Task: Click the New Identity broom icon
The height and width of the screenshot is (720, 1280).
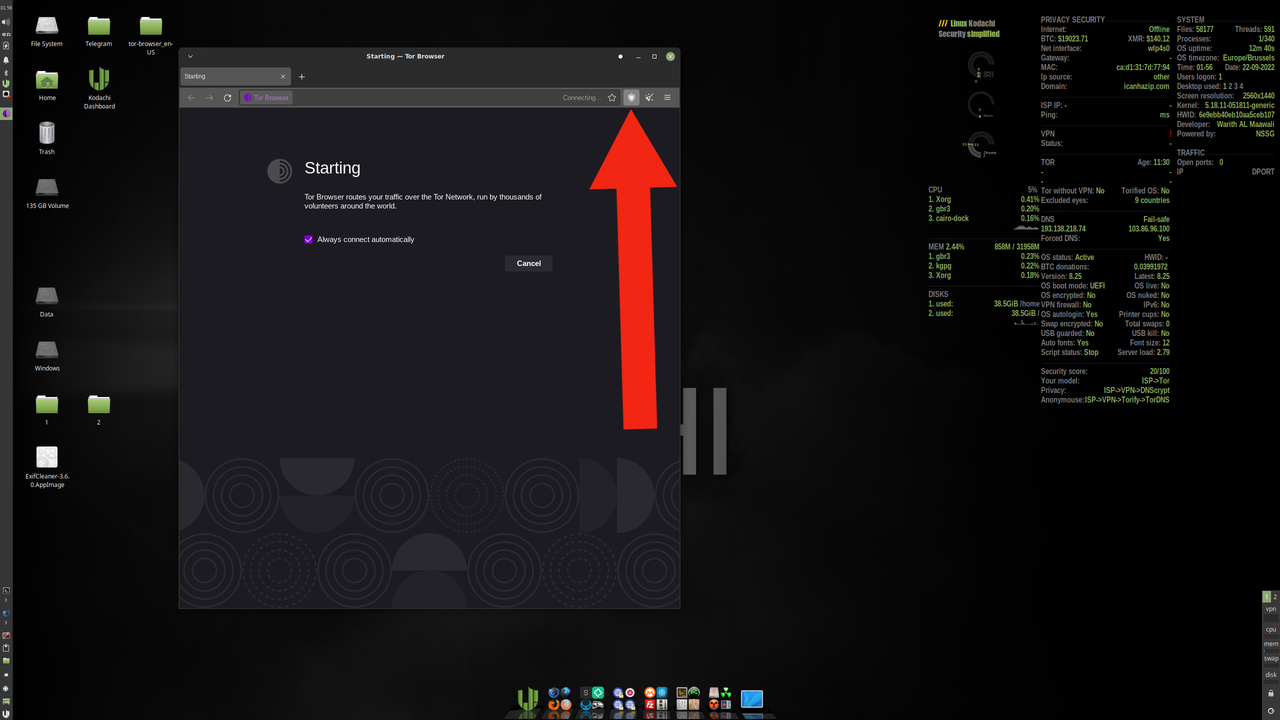Action: coord(650,97)
